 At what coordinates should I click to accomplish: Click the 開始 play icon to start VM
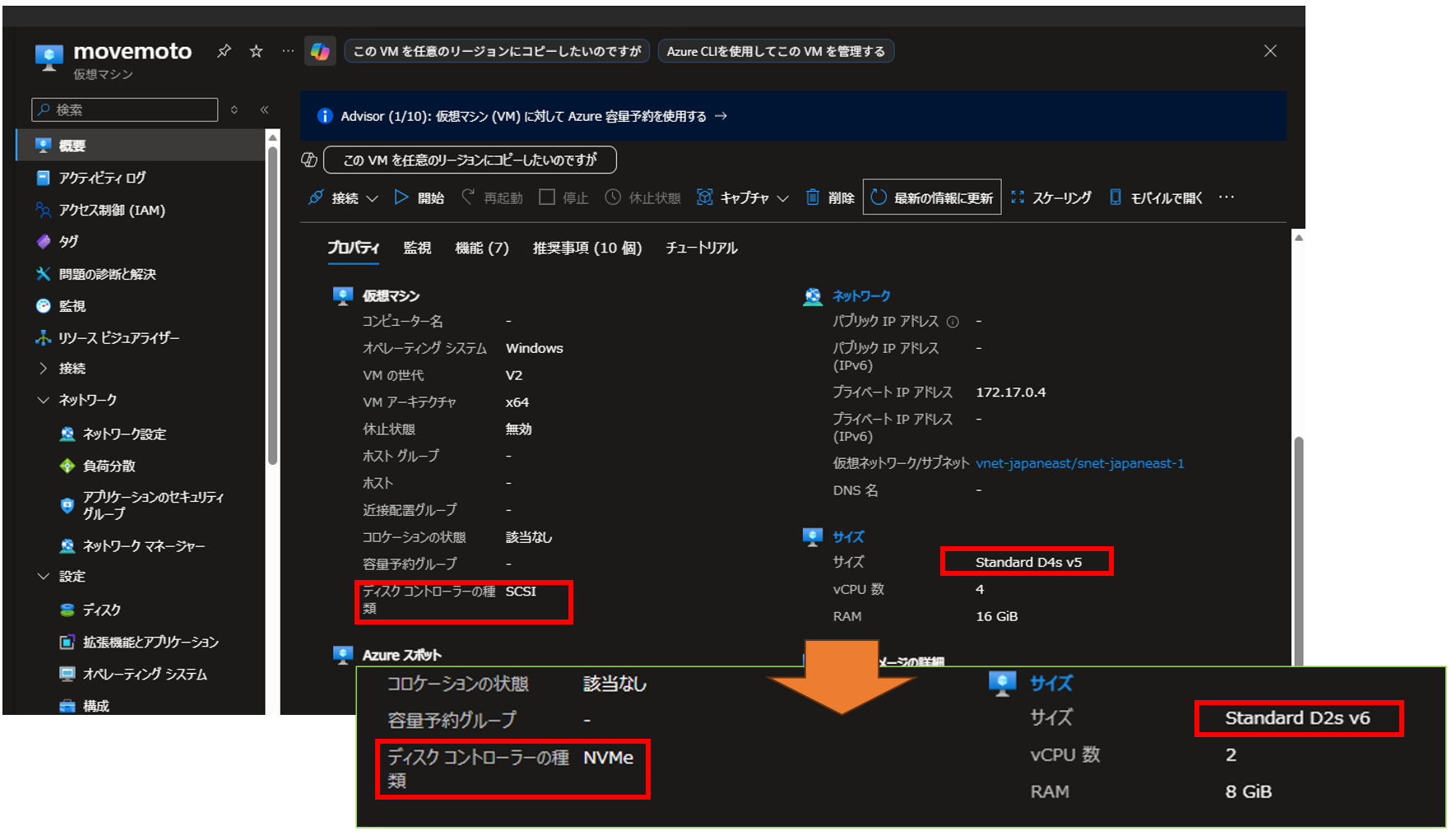[401, 197]
